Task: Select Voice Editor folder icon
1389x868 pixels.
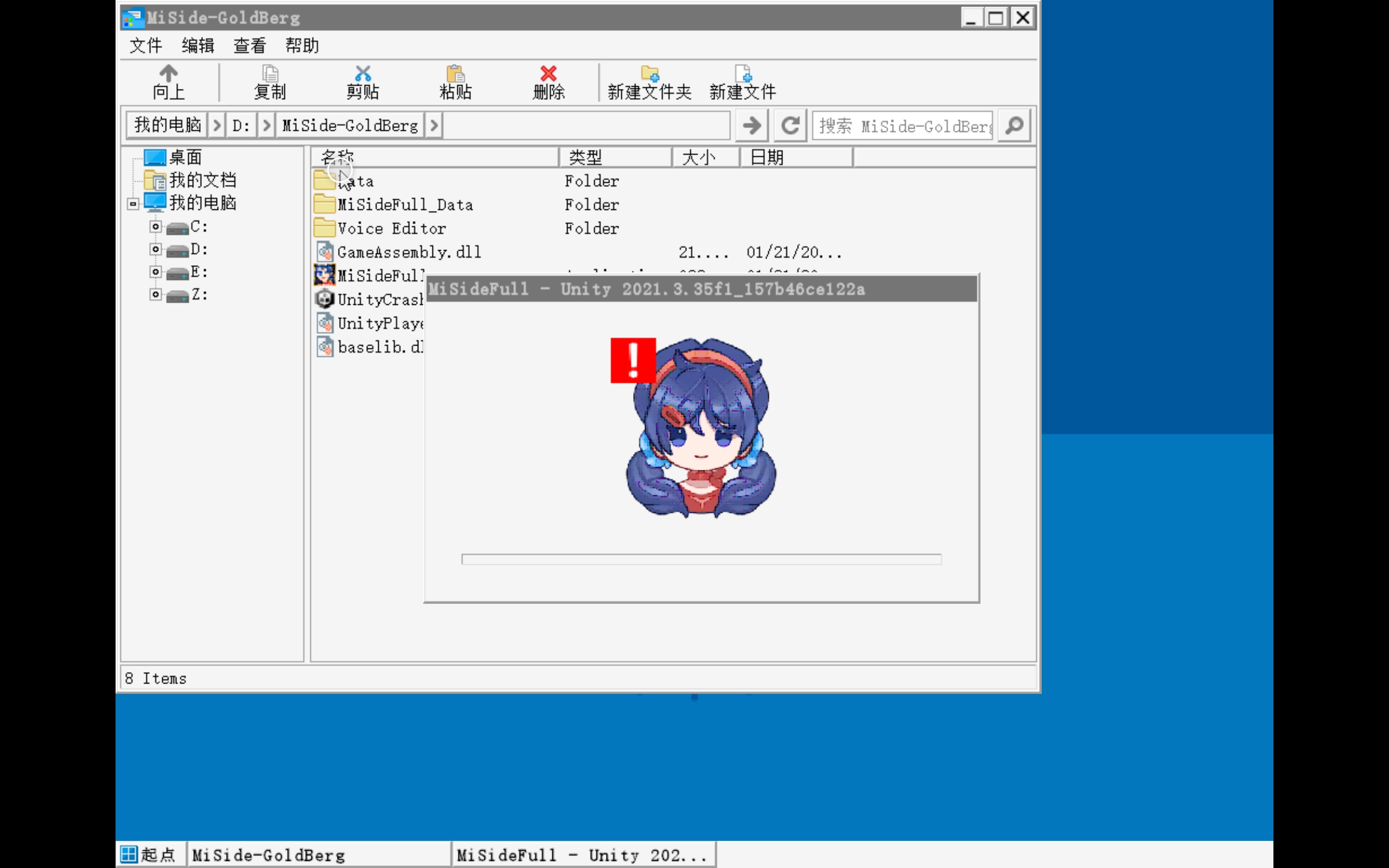Action: (x=324, y=228)
